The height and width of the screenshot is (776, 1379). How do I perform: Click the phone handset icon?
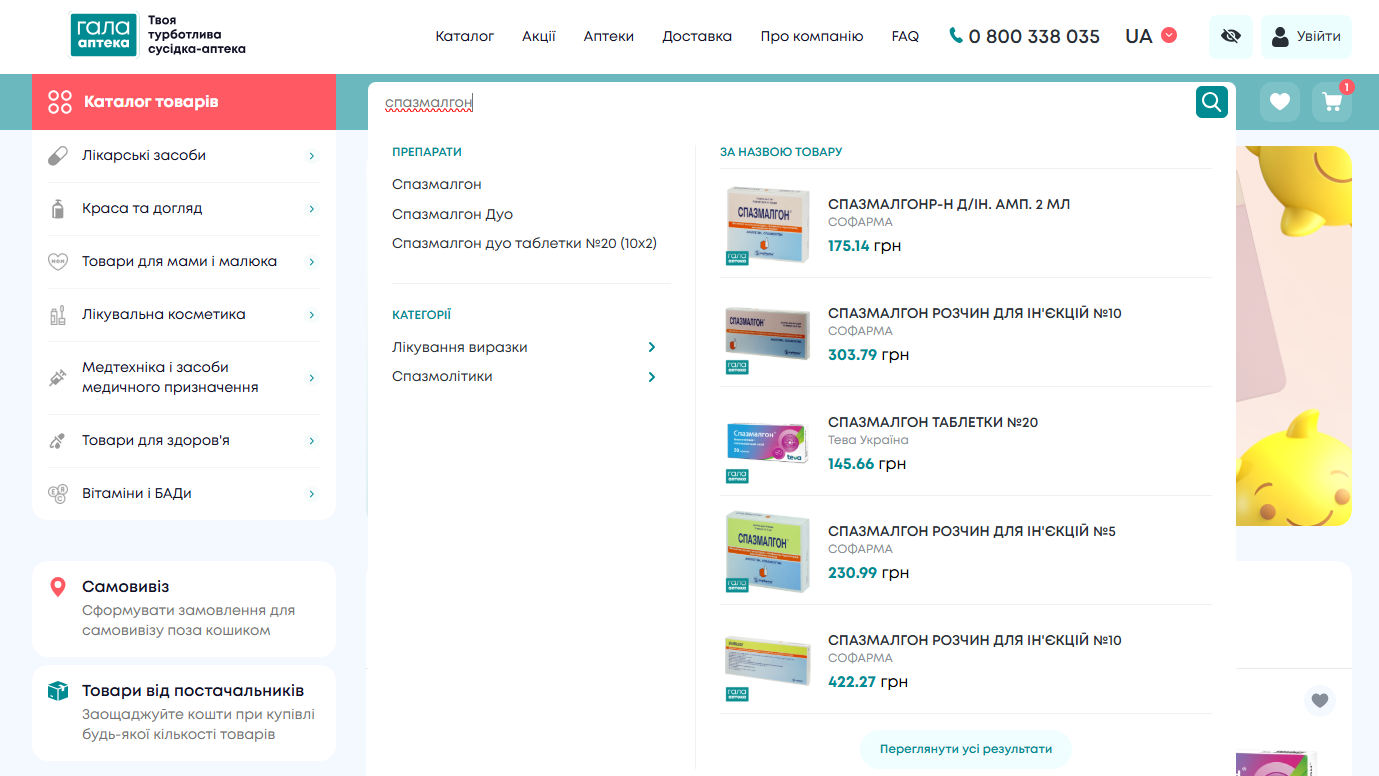tap(956, 35)
